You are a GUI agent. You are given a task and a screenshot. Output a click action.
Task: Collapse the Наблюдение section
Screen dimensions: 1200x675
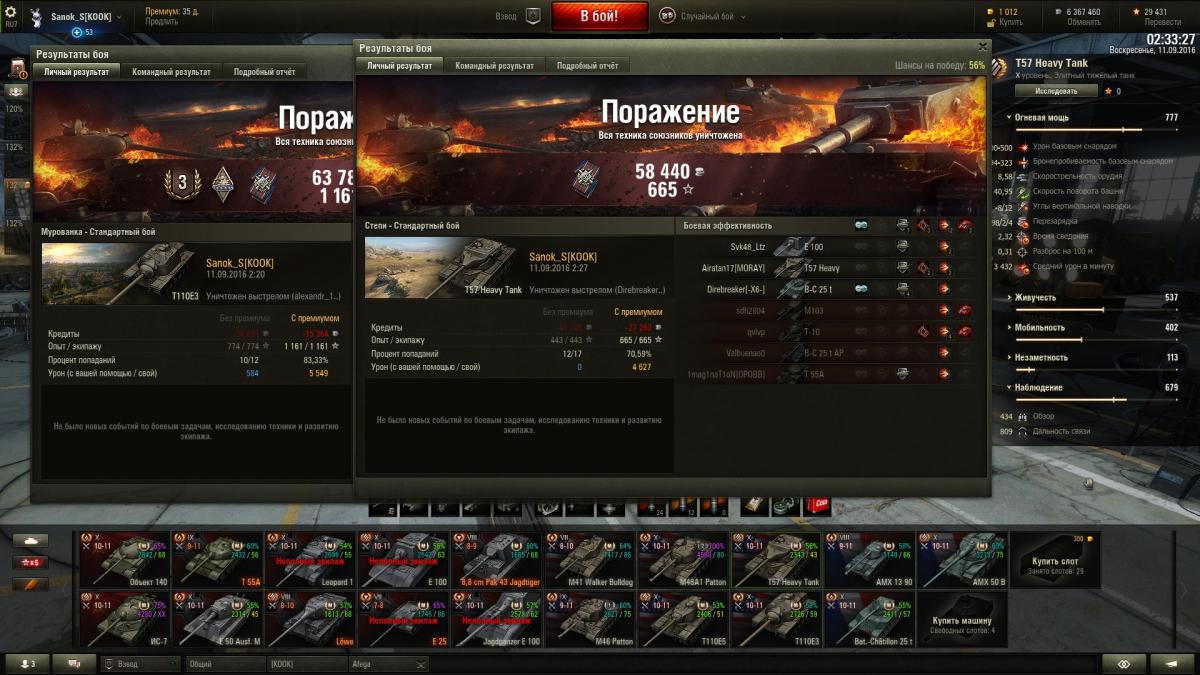(x=1035, y=387)
